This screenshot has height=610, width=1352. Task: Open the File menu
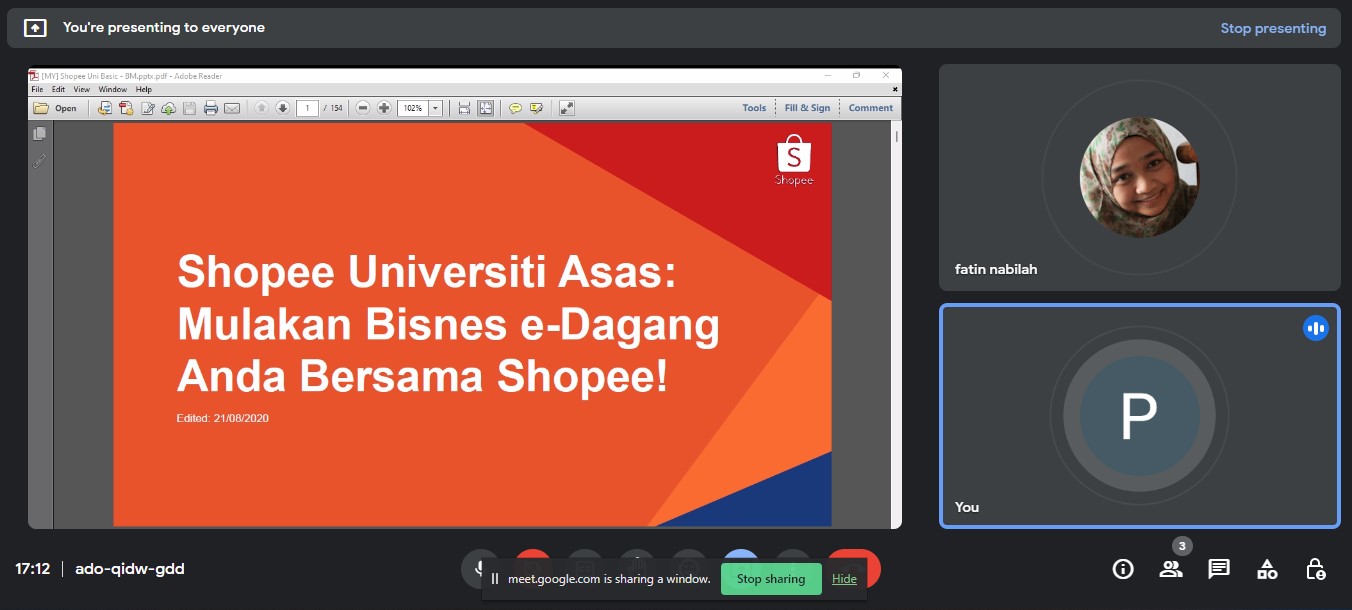coord(37,90)
